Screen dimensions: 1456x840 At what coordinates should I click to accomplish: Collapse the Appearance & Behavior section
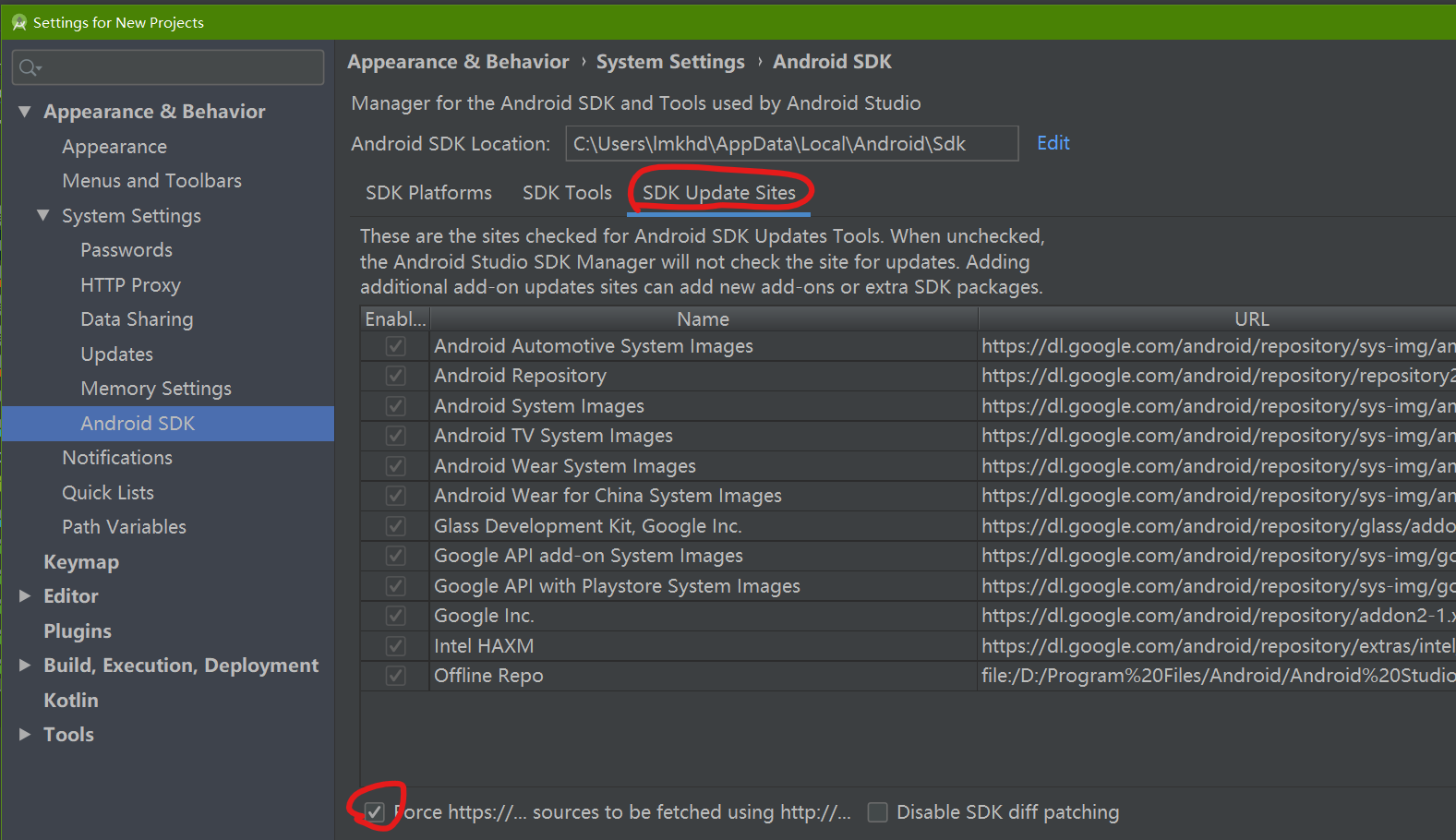[25, 112]
